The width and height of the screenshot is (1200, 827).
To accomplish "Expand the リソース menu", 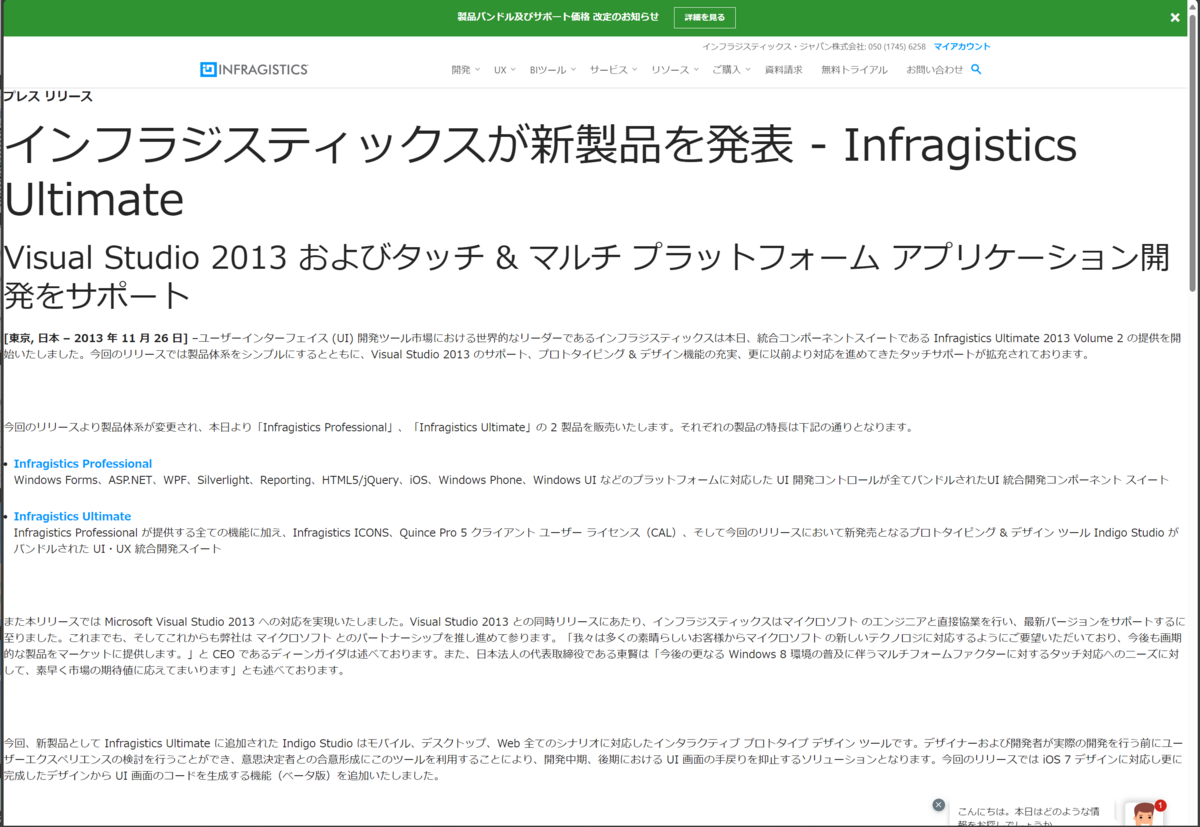I will (x=675, y=70).
